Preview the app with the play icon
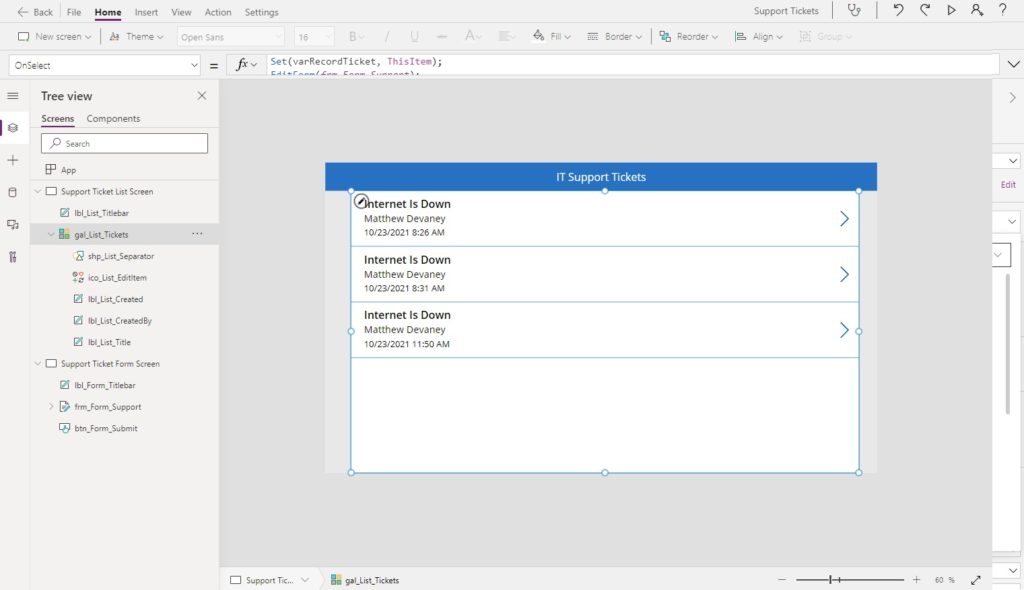The height and width of the screenshot is (590, 1024). 951,10
